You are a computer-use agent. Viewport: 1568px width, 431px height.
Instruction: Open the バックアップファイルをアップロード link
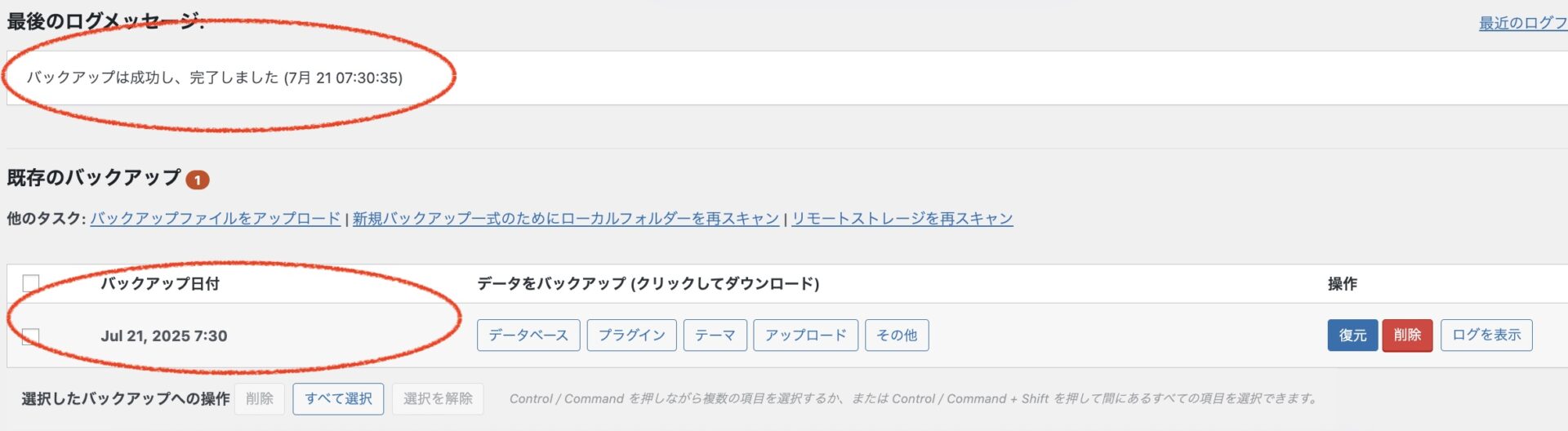[216, 219]
